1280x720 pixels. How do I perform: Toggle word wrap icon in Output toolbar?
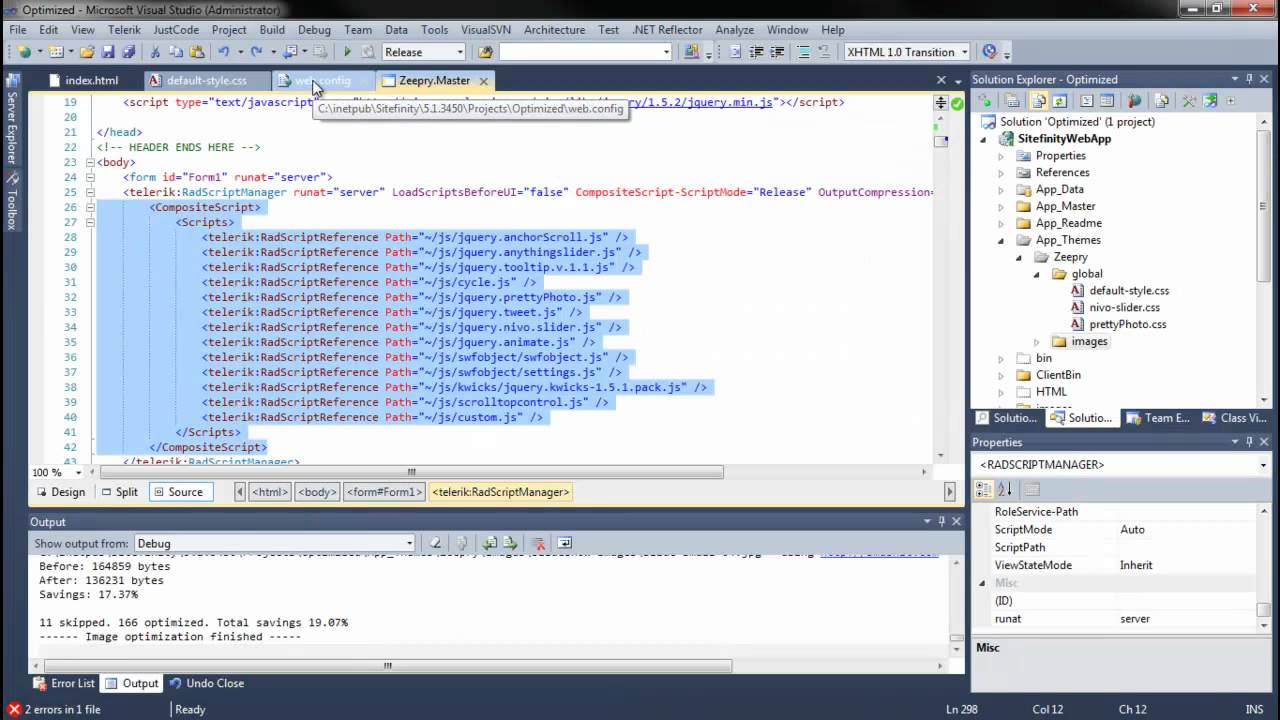point(565,543)
